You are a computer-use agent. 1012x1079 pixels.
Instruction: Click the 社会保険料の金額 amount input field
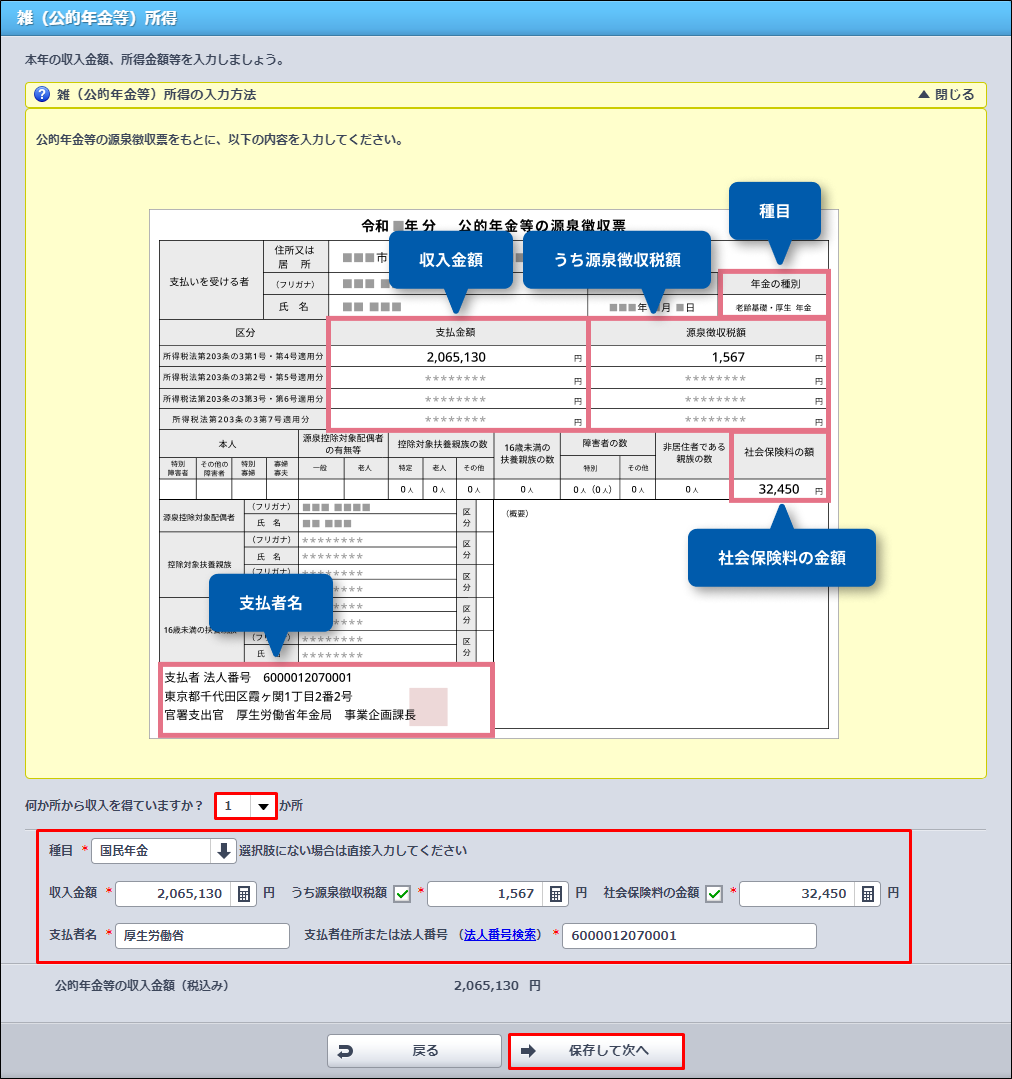[797, 894]
